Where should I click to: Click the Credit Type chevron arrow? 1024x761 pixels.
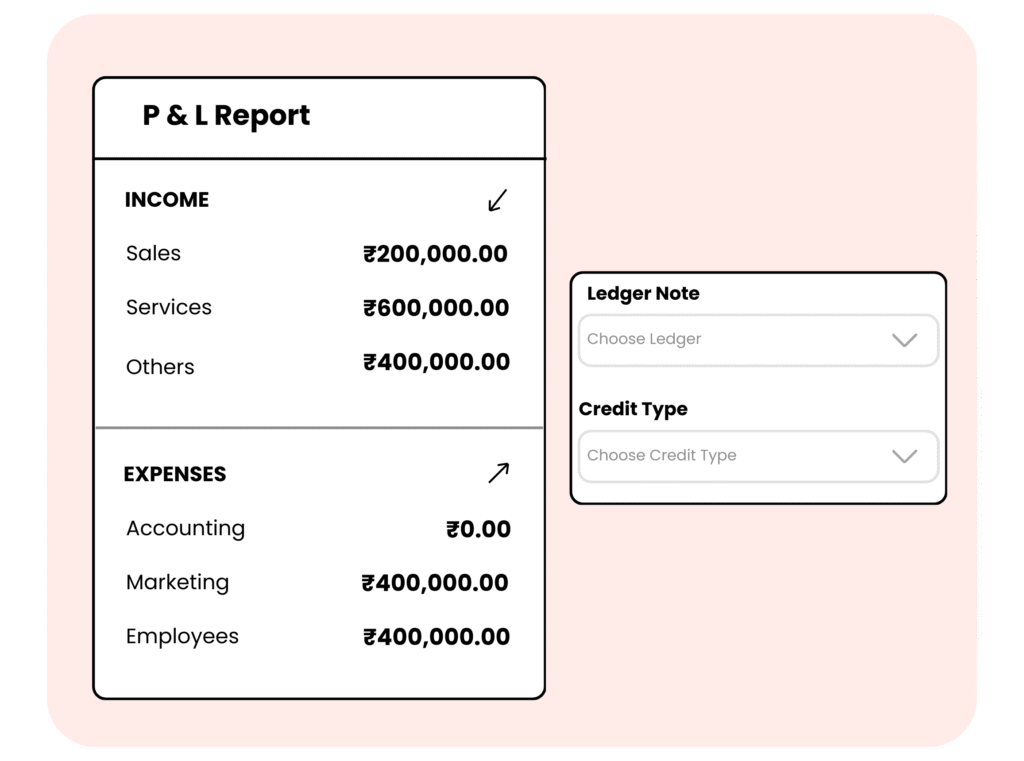[904, 456]
